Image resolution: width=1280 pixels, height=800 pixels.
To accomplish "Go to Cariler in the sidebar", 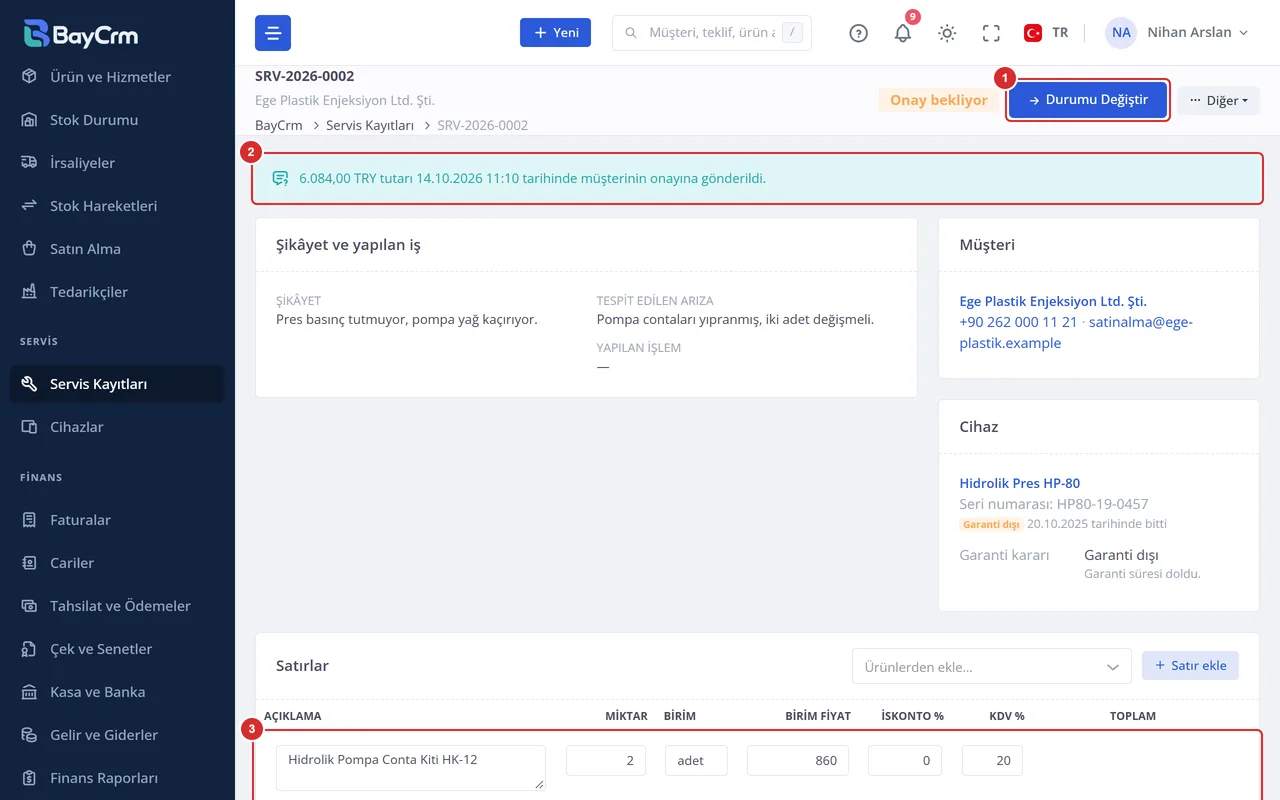I will 117,563.
